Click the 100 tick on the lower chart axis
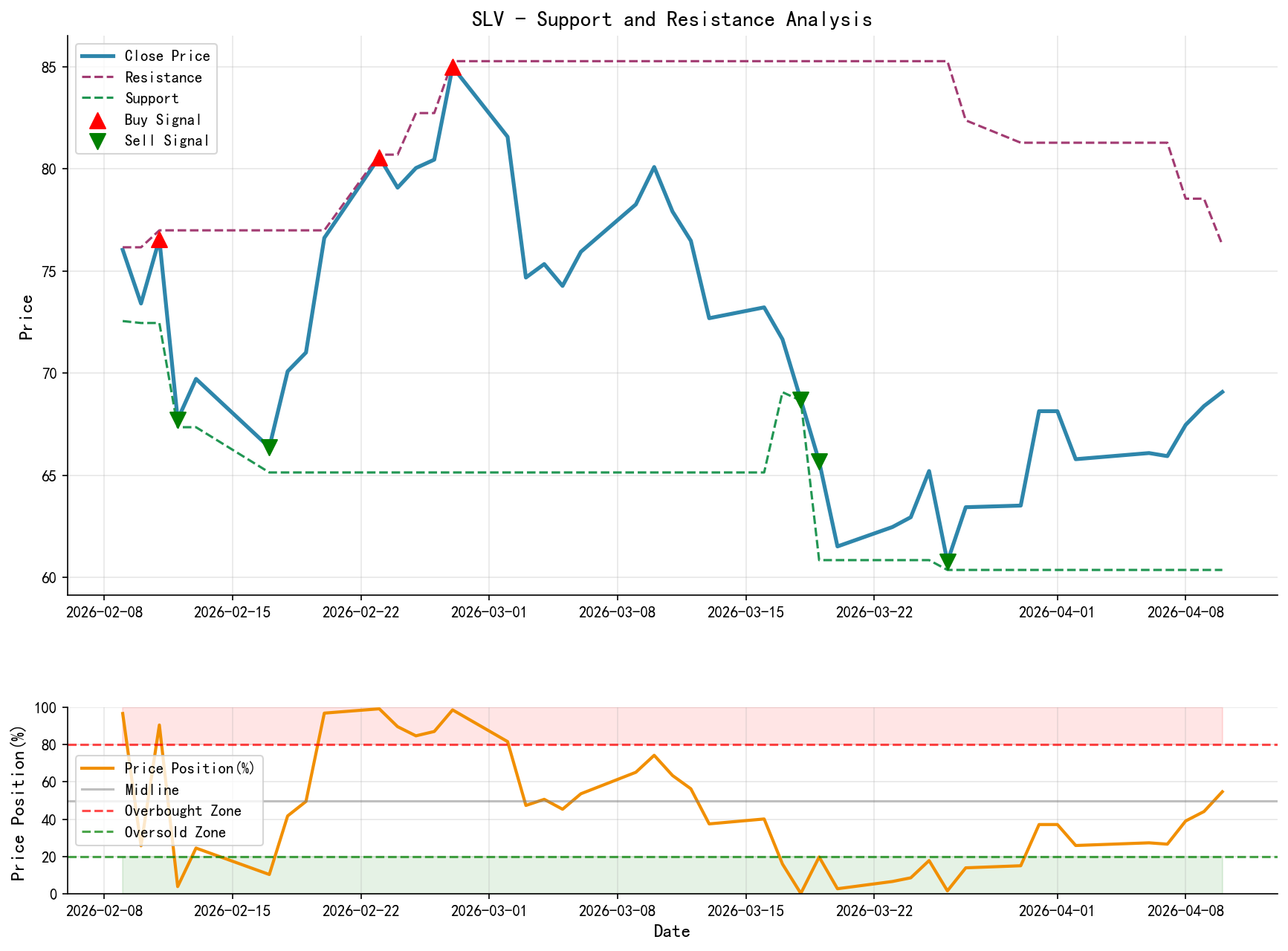The image size is (1288, 951). tap(47, 708)
